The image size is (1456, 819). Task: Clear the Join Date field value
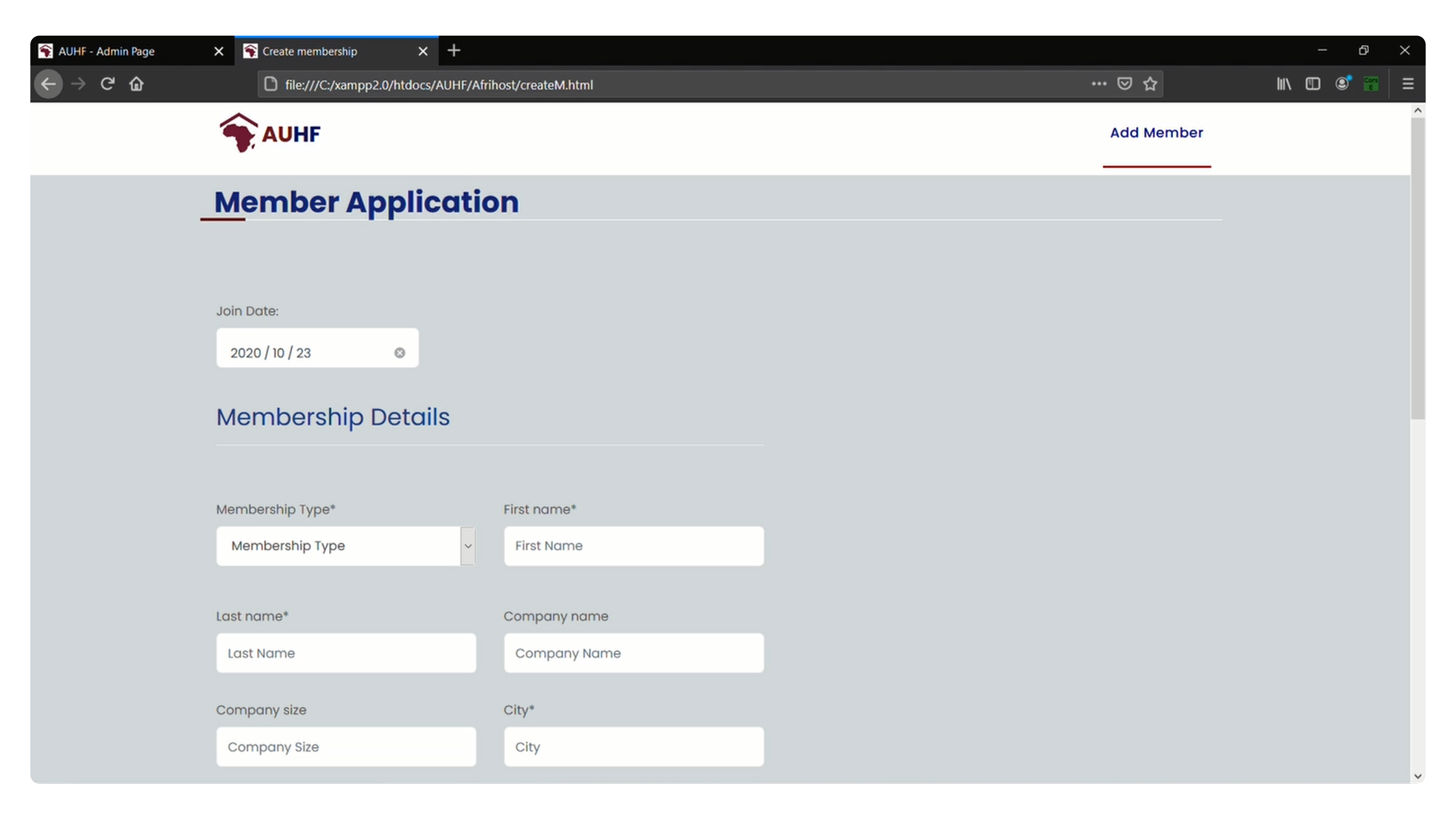point(400,353)
